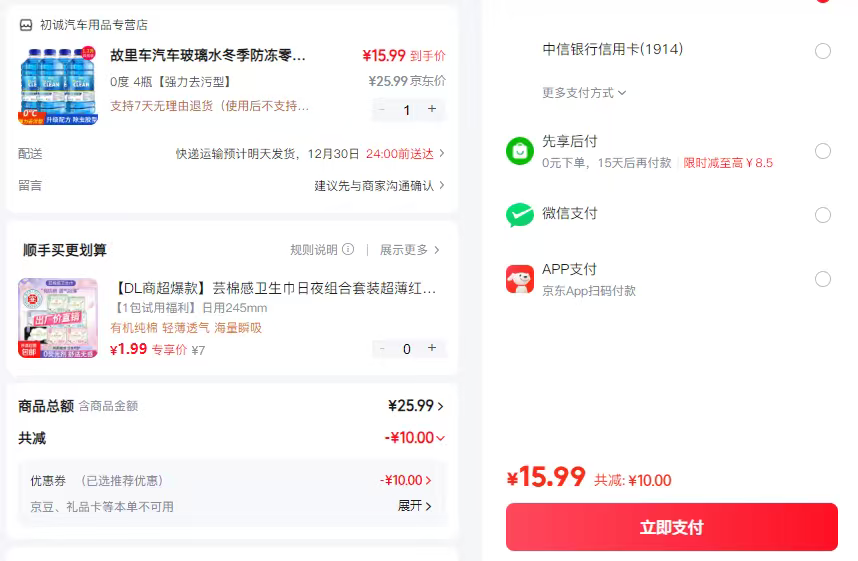Click the windshield washer fluid product thumbnail
858x561 pixels.
[58, 85]
